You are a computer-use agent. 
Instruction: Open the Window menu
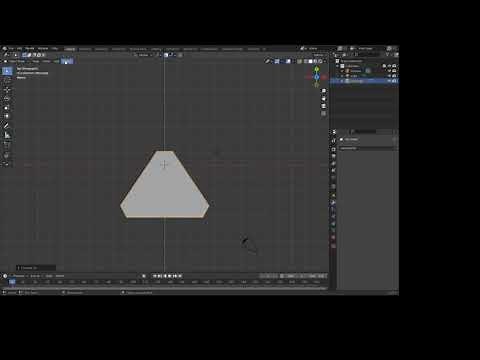click(x=43, y=49)
